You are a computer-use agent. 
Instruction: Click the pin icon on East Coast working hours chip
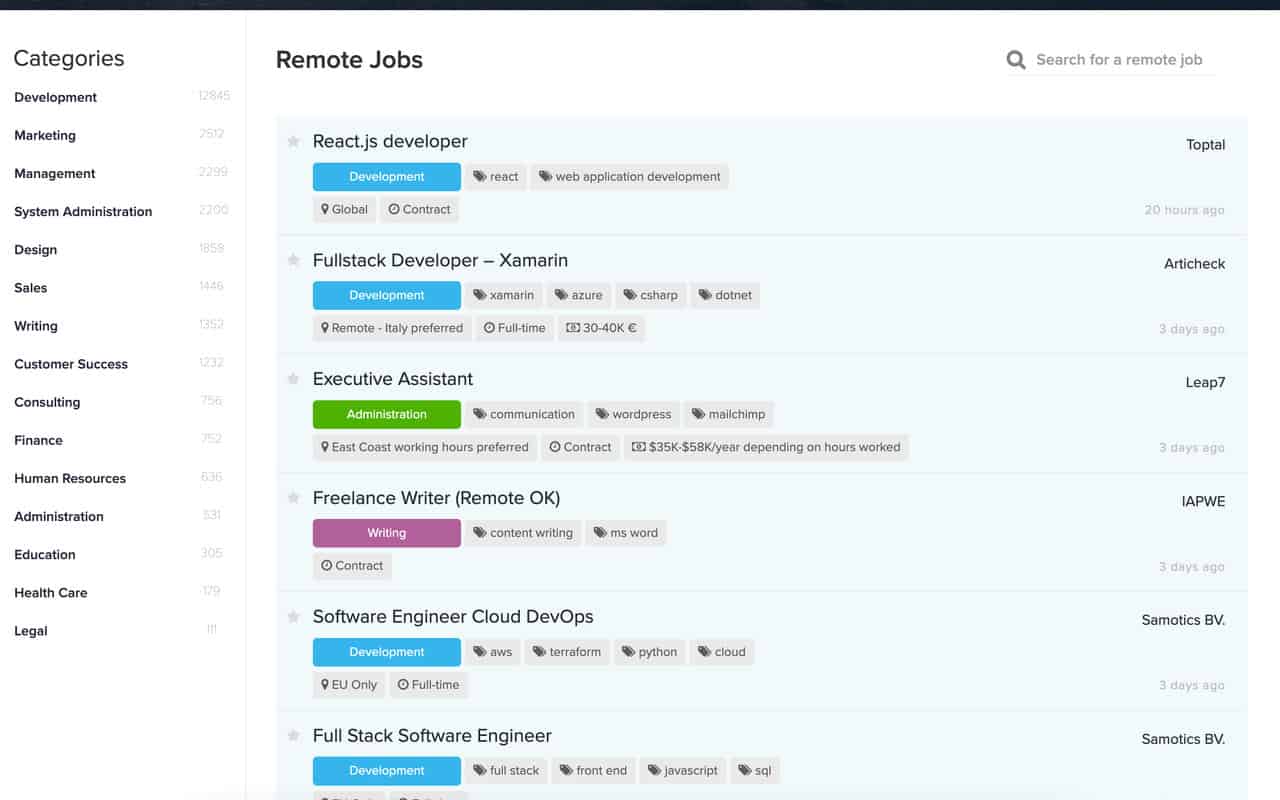(325, 447)
